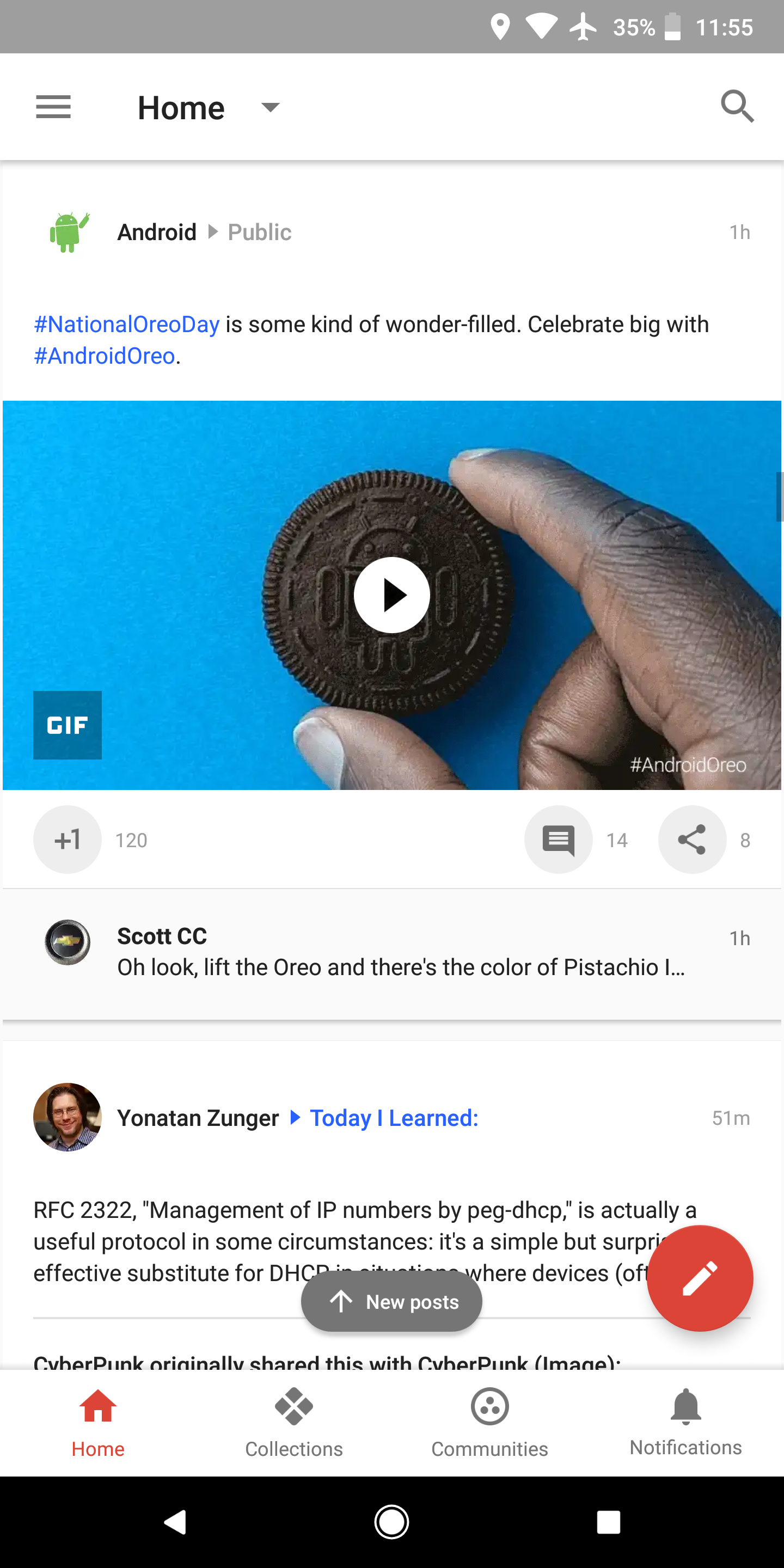Open the navigation drawer menu
Screen dimensions: 784x1568
tap(53, 107)
